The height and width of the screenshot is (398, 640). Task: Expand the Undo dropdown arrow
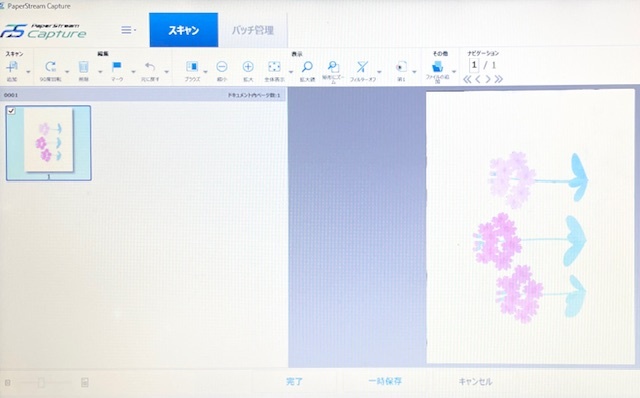[x=167, y=72]
